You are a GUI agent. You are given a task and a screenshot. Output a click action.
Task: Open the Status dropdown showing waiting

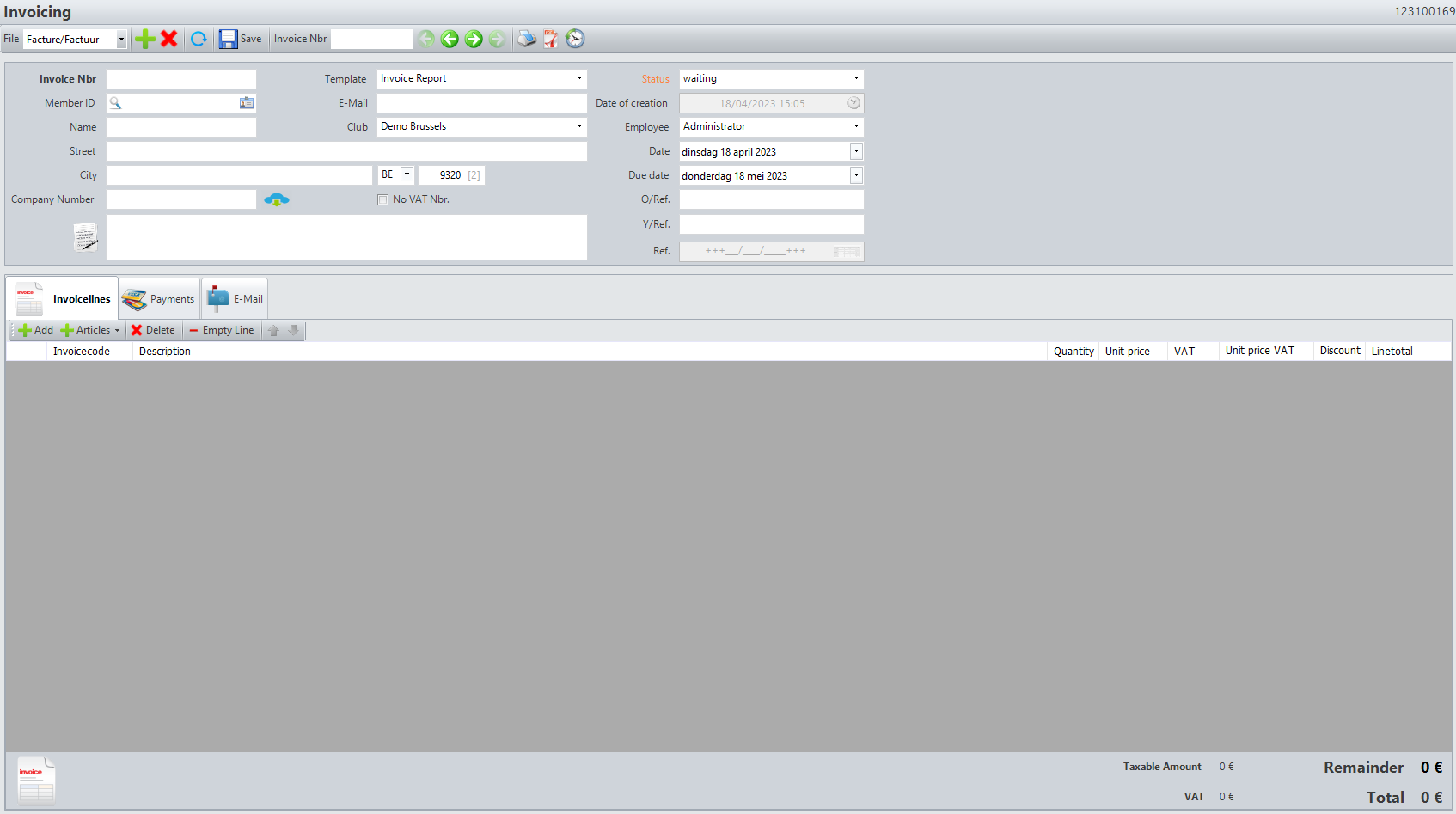click(x=856, y=78)
